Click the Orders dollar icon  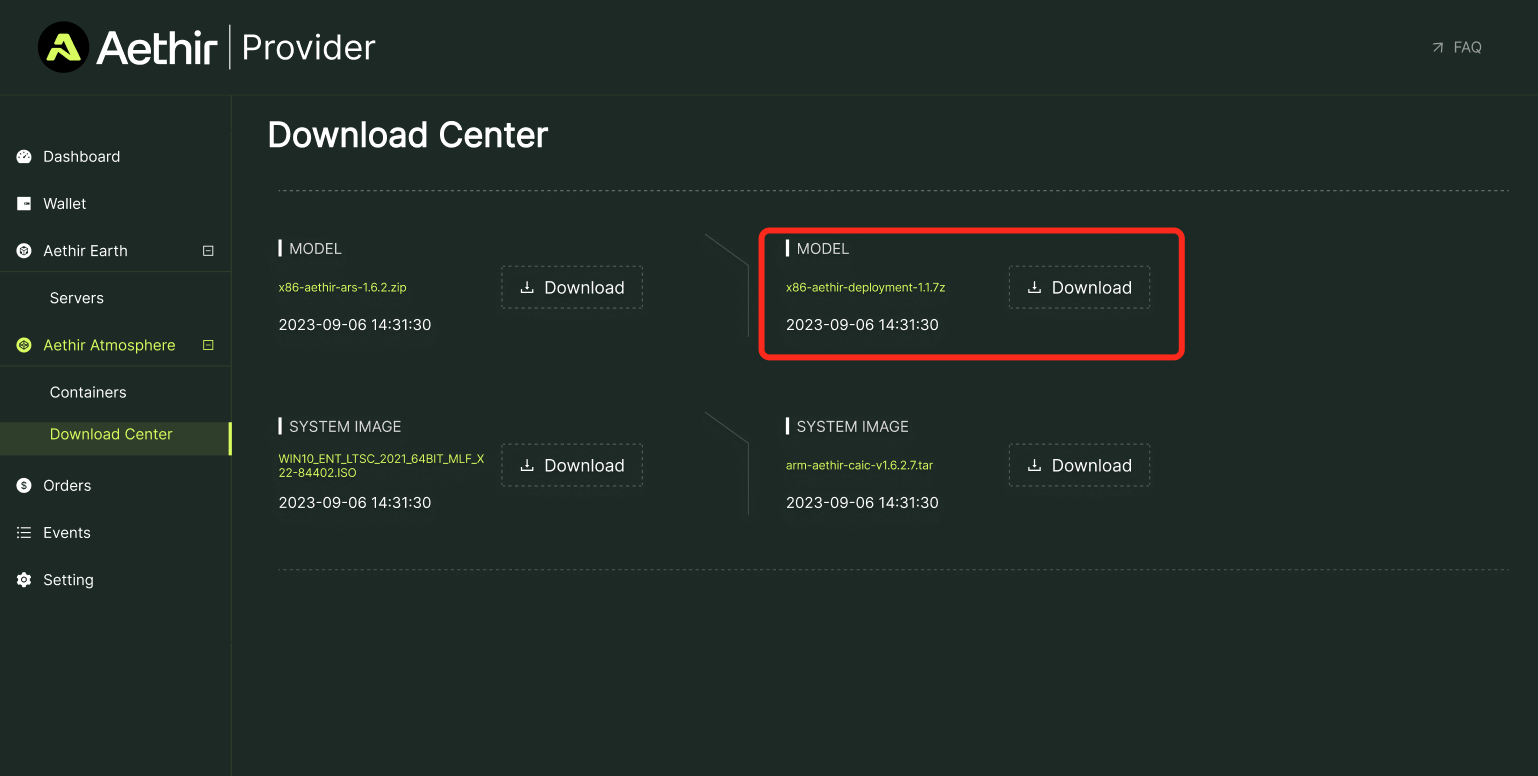click(24, 486)
